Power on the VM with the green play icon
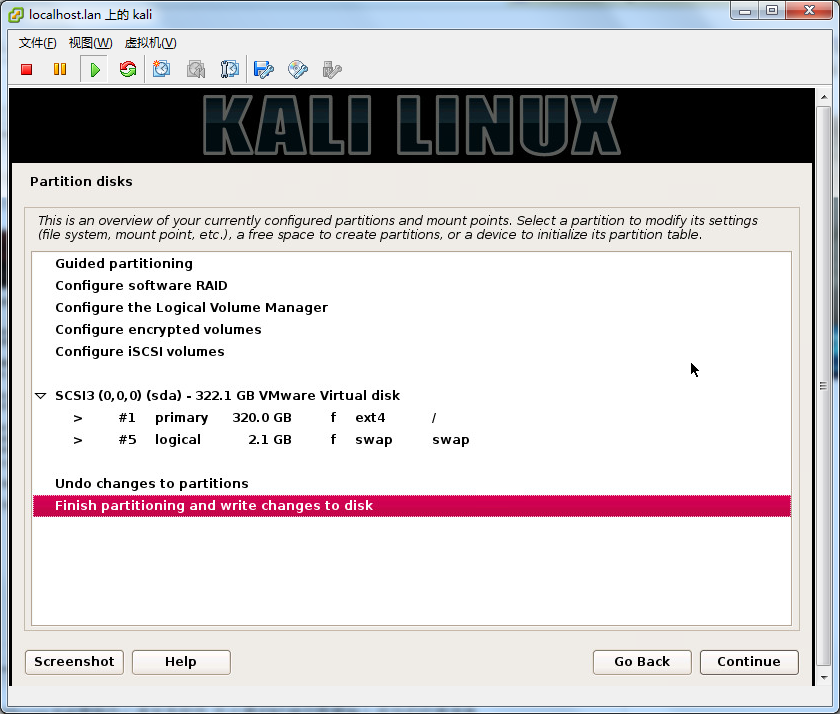 coord(95,70)
